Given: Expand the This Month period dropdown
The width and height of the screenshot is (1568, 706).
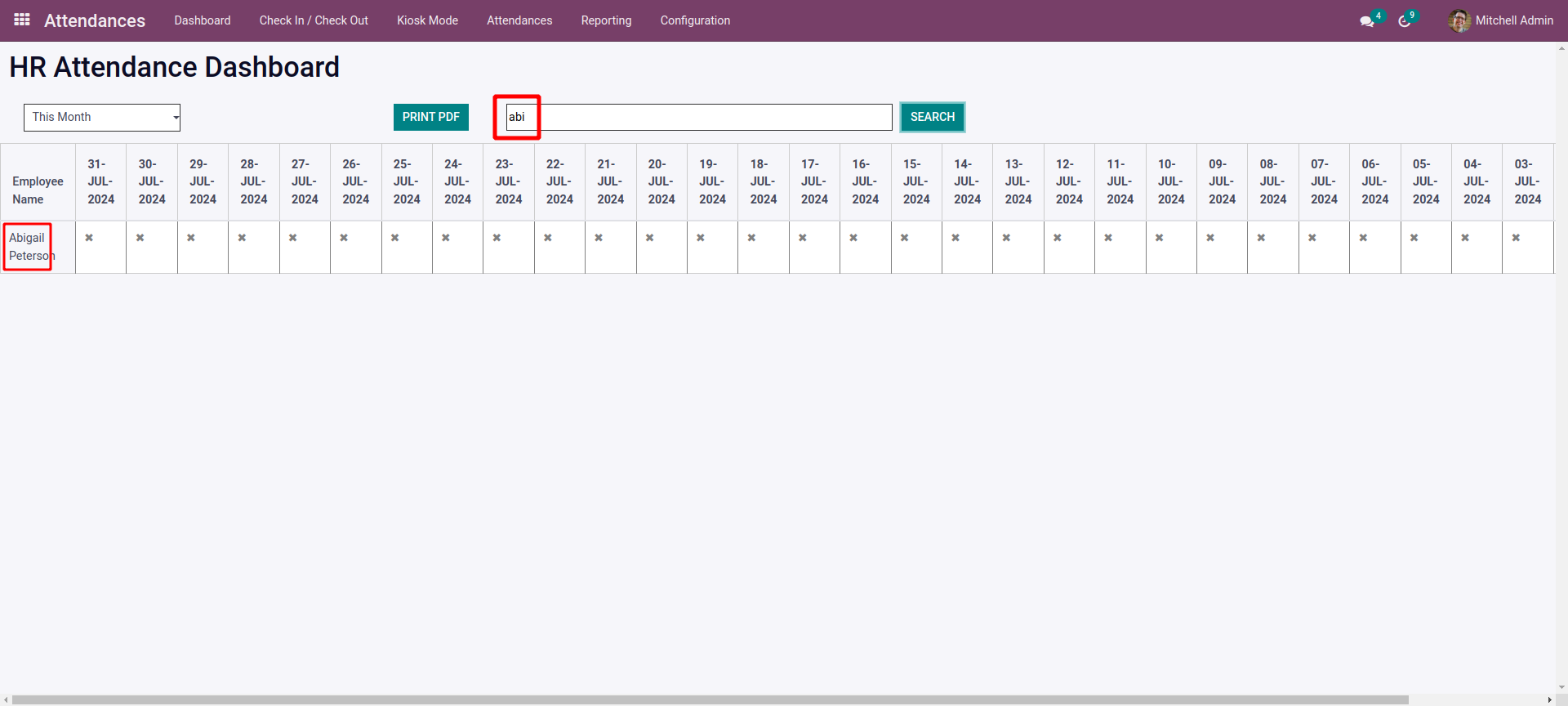Looking at the screenshot, I should (102, 117).
